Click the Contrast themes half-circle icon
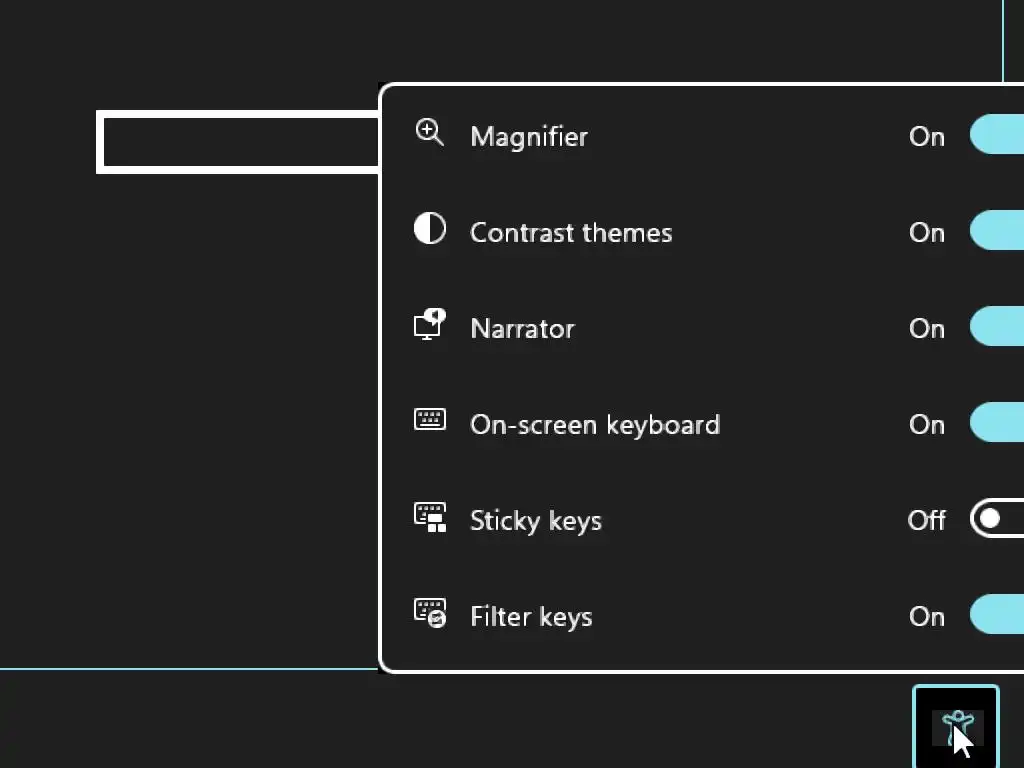Viewport: 1024px width, 768px height. coord(430,229)
